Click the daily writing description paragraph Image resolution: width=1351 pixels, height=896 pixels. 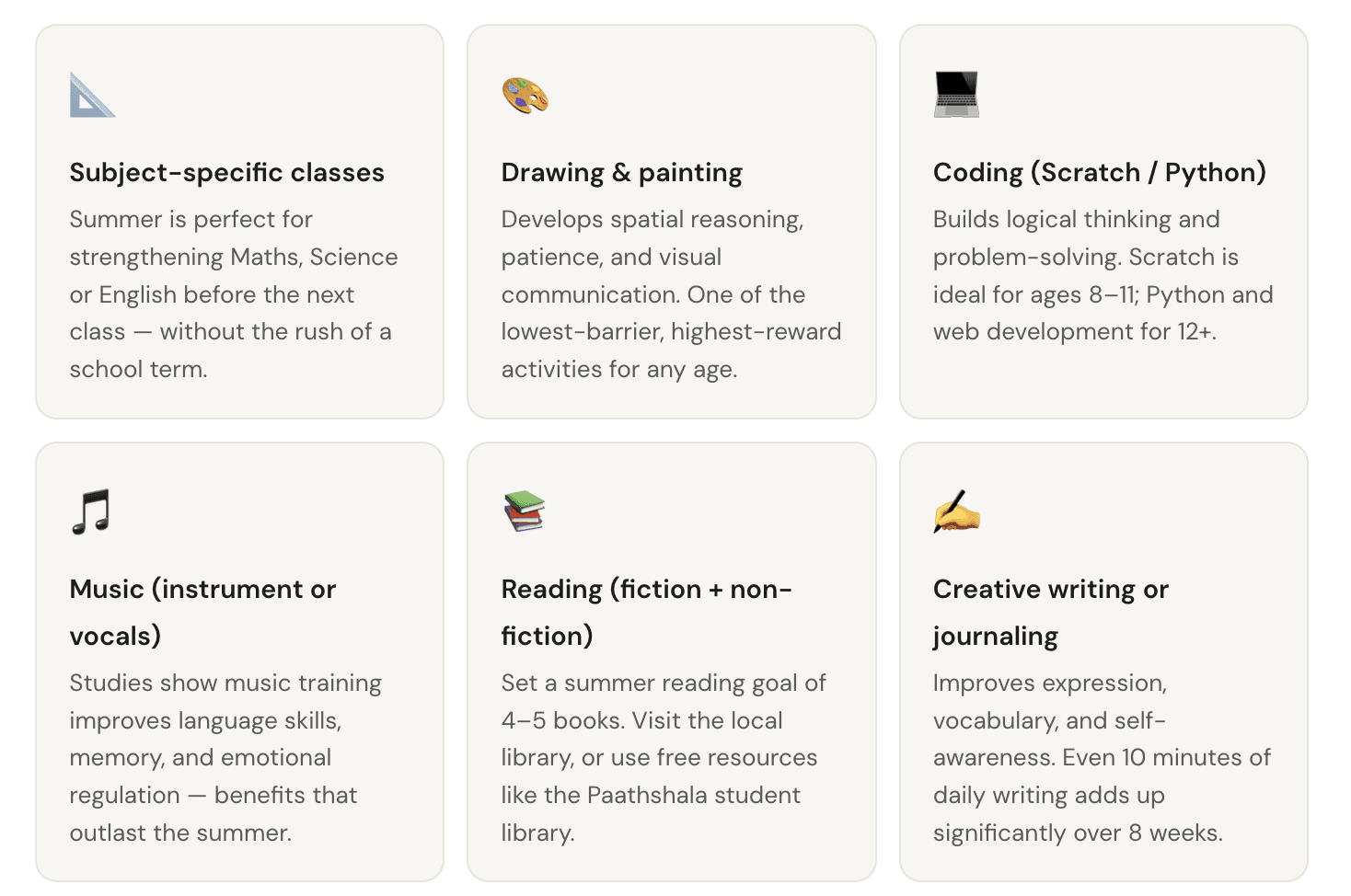pyautogui.click(x=1102, y=758)
